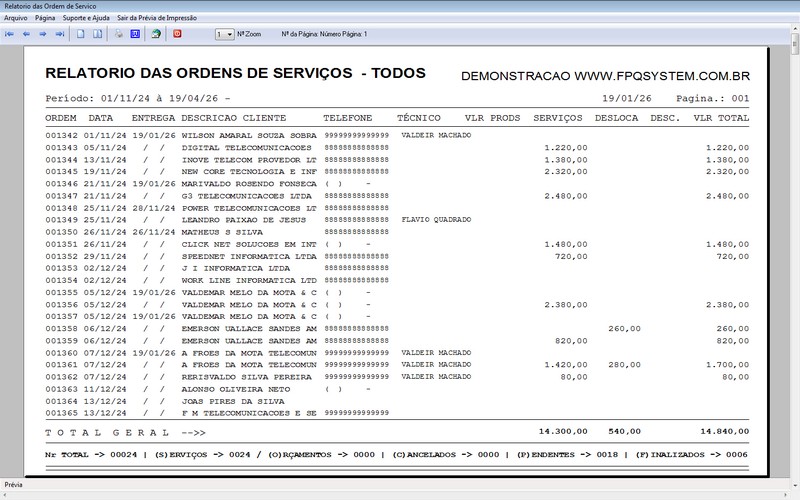Show single page view icon
This screenshot has height=500, width=800.
(x=81, y=34)
